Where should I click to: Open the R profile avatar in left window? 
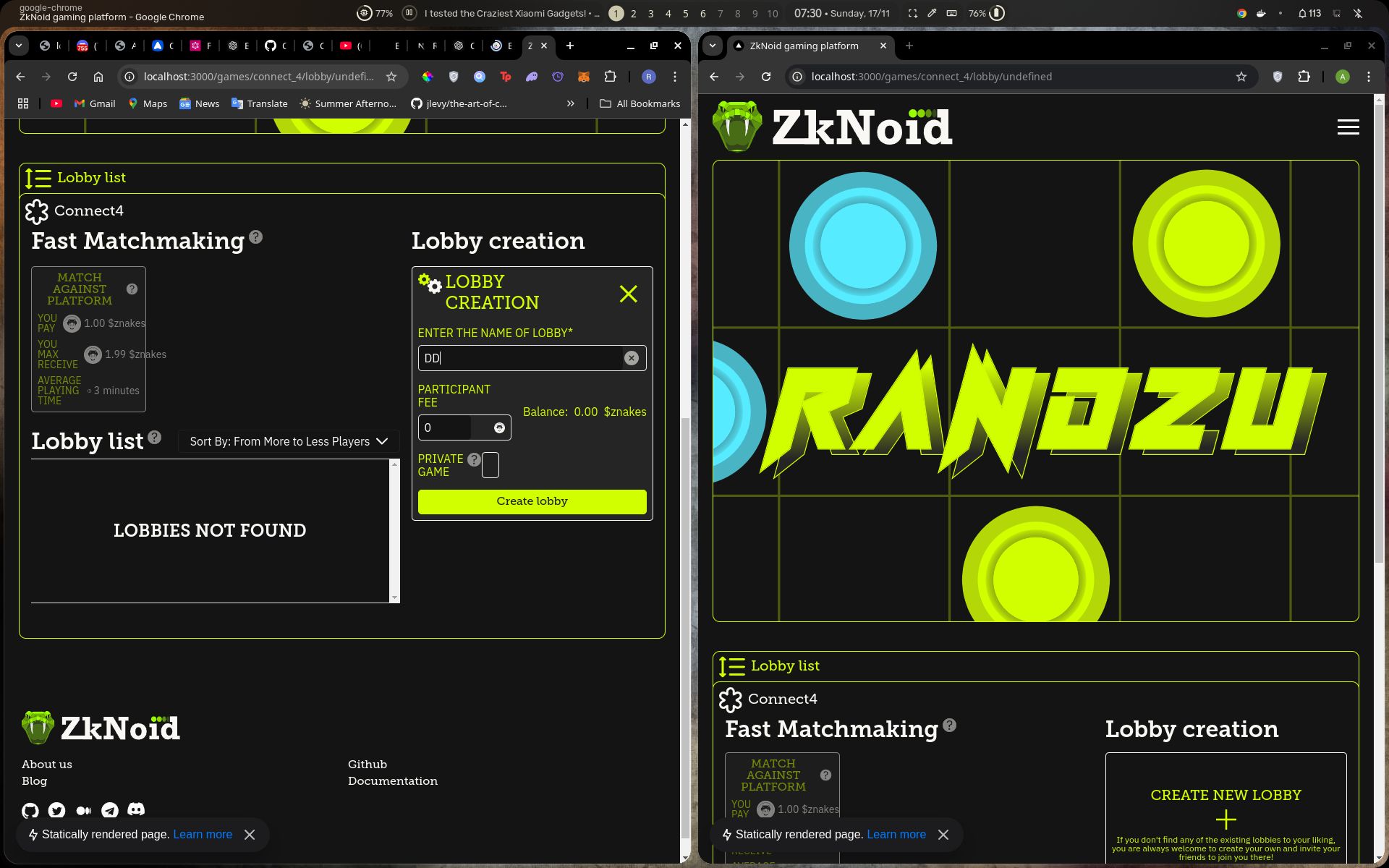649,77
